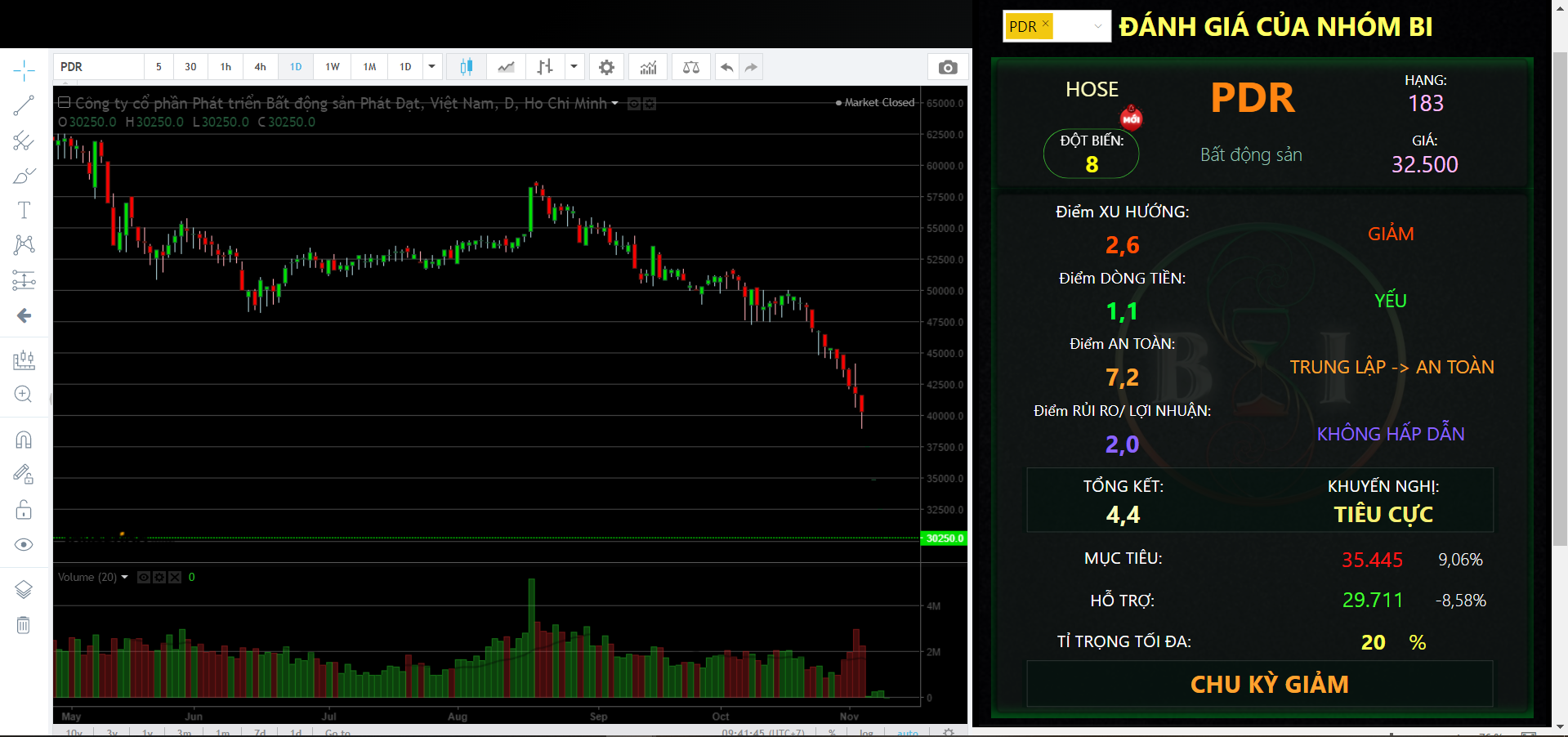Open chart settings gear in toolbar
Image resolution: width=1568 pixels, height=737 pixels.
tap(606, 67)
